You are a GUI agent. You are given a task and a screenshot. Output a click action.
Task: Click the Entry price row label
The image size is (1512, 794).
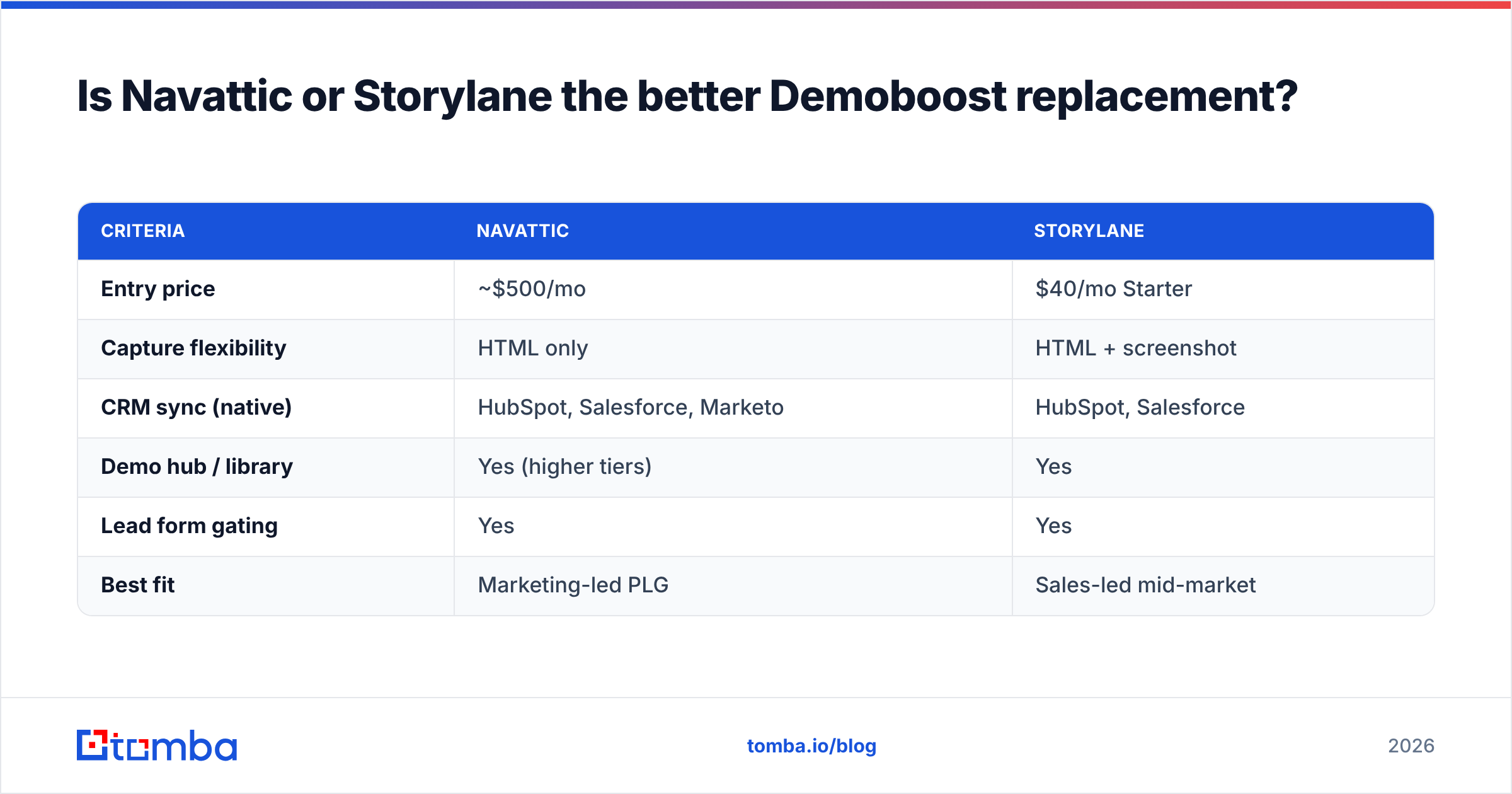(x=158, y=289)
